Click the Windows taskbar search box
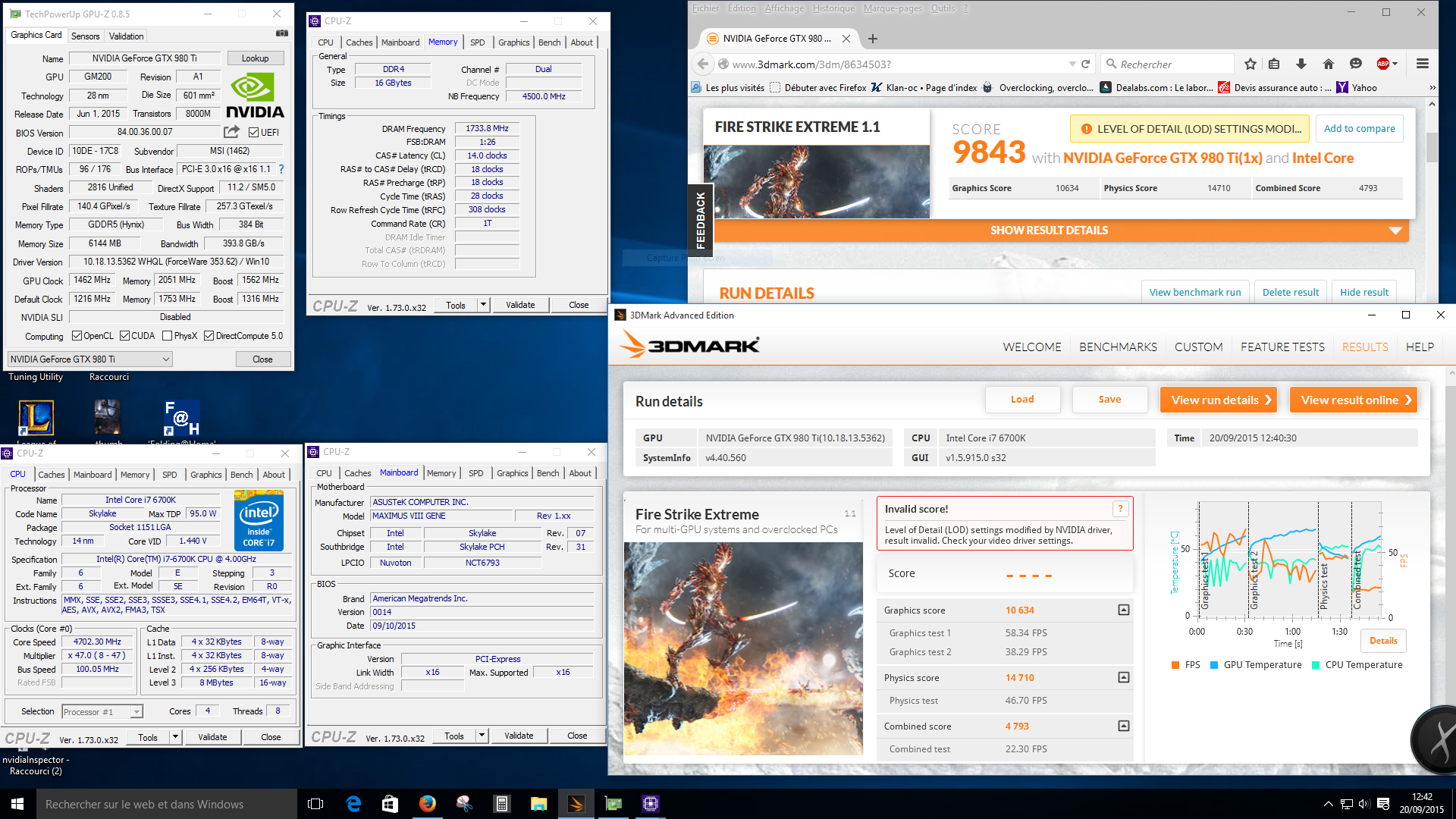 click(167, 804)
